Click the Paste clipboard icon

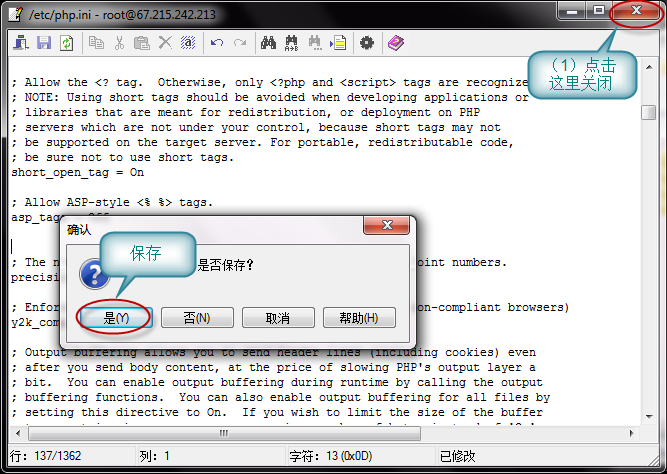[141, 43]
